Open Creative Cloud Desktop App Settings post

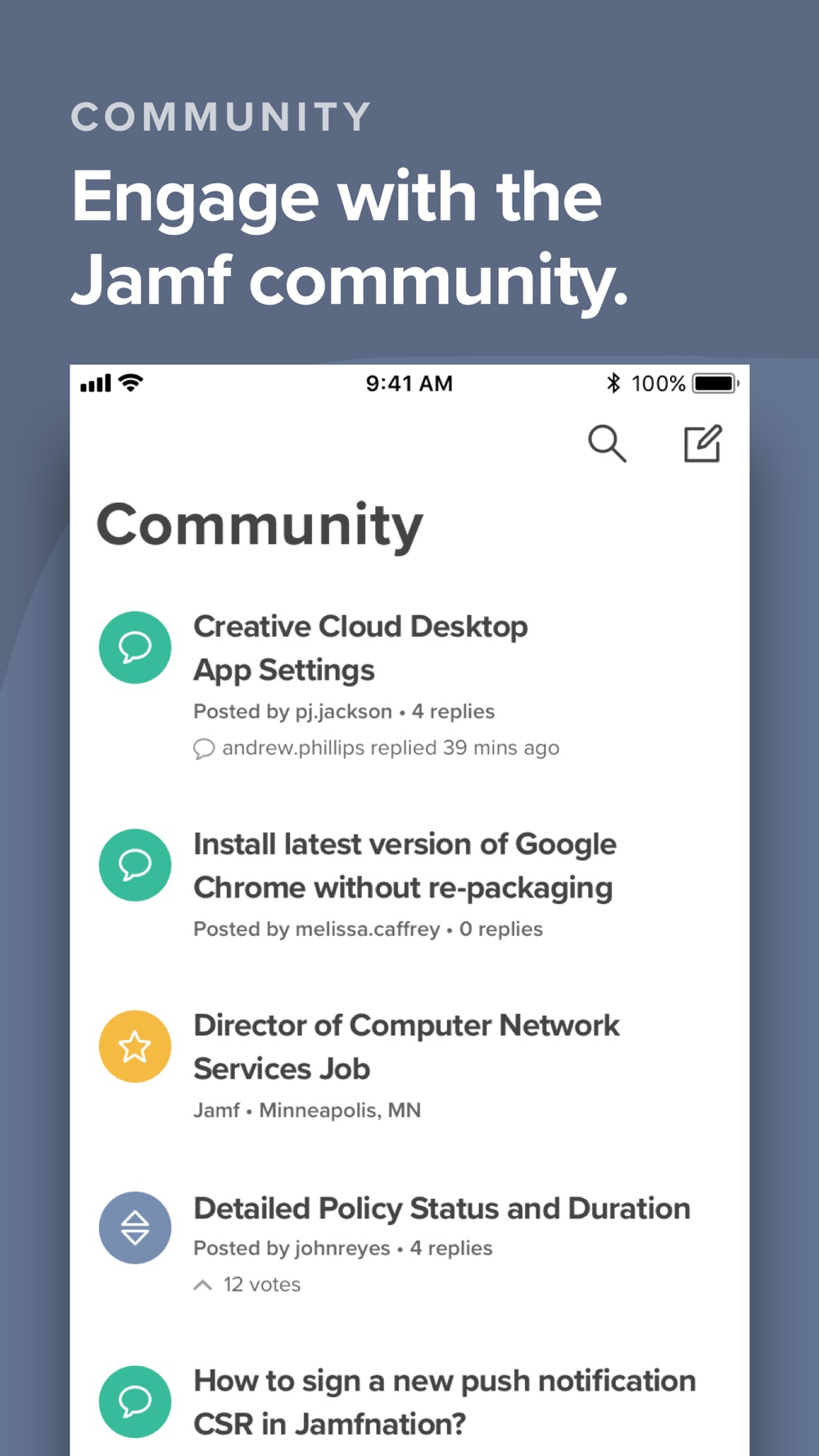[x=360, y=648]
